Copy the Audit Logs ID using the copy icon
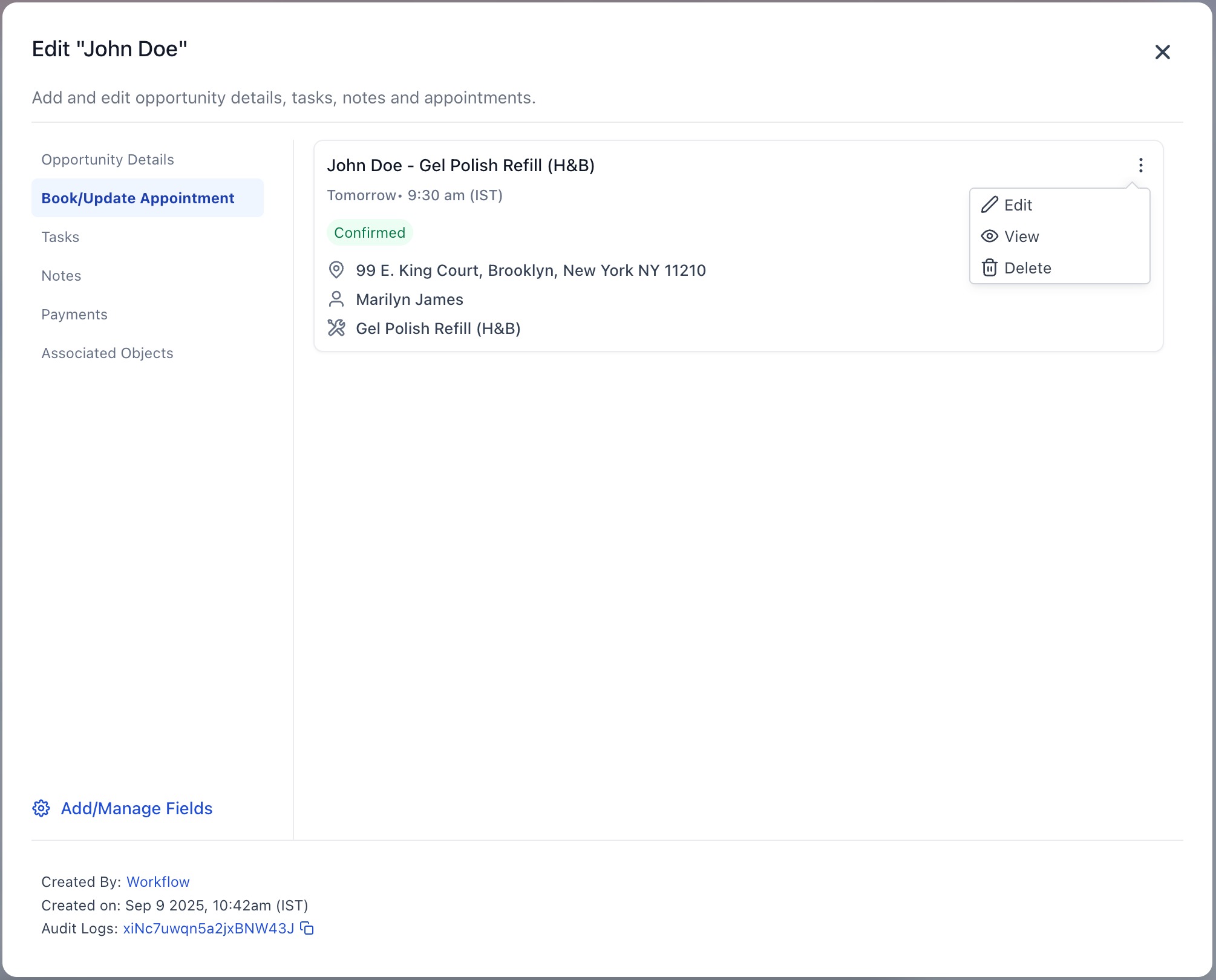Image resolution: width=1216 pixels, height=980 pixels. click(x=306, y=929)
